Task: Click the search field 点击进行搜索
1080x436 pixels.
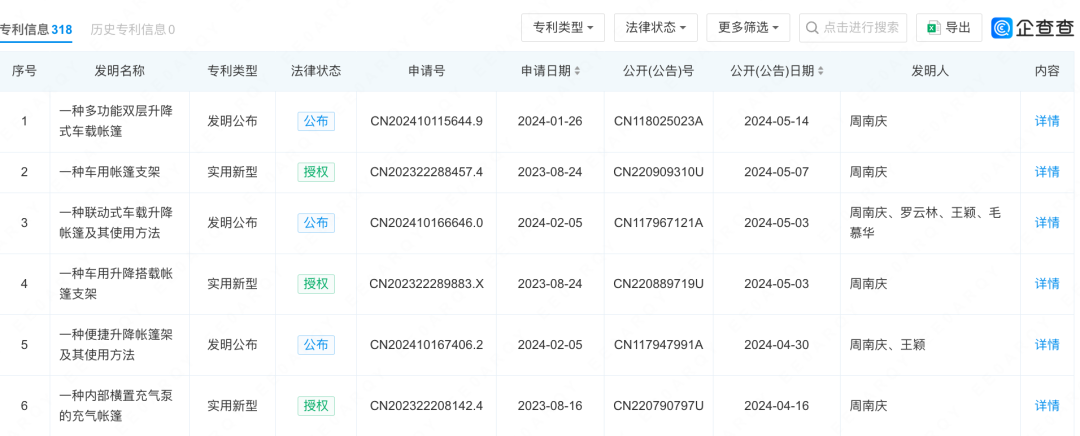Action: [853, 28]
